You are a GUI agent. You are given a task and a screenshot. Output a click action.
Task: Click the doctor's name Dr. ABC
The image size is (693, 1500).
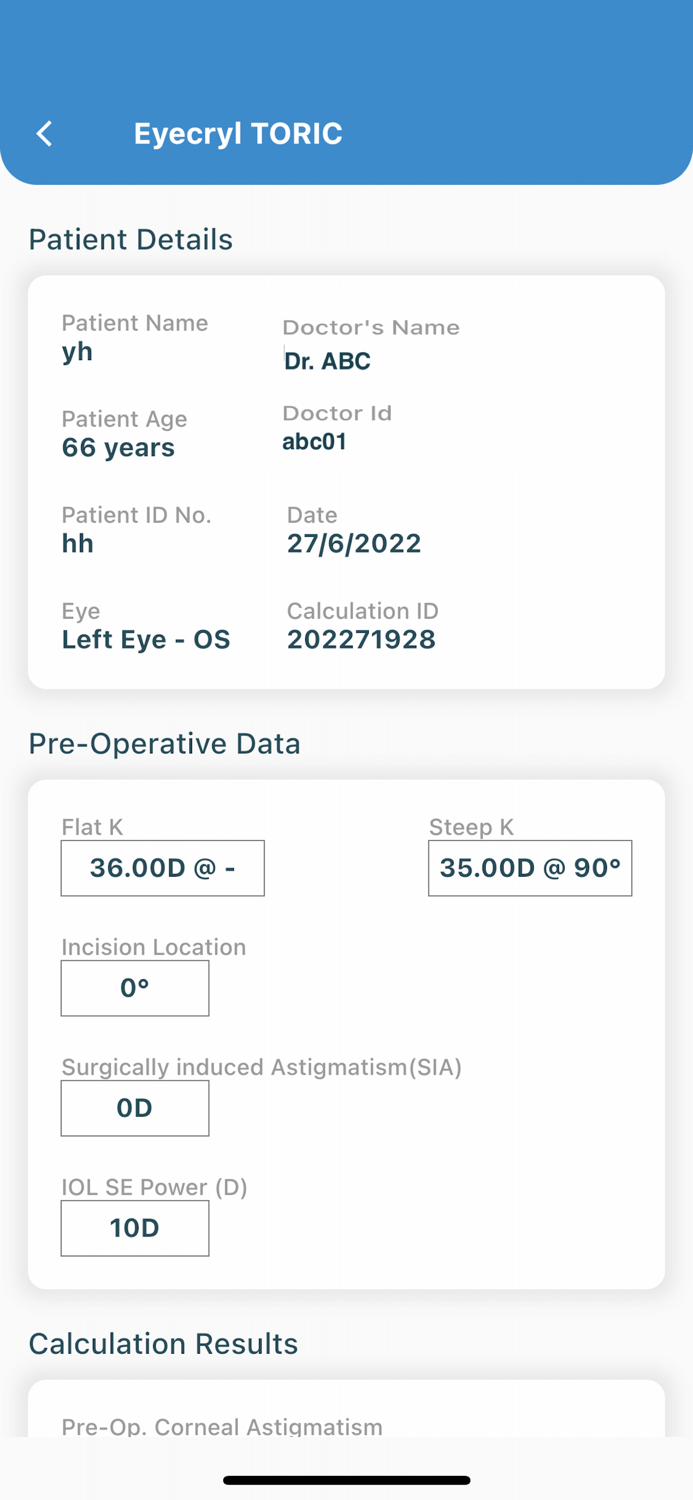point(327,361)
